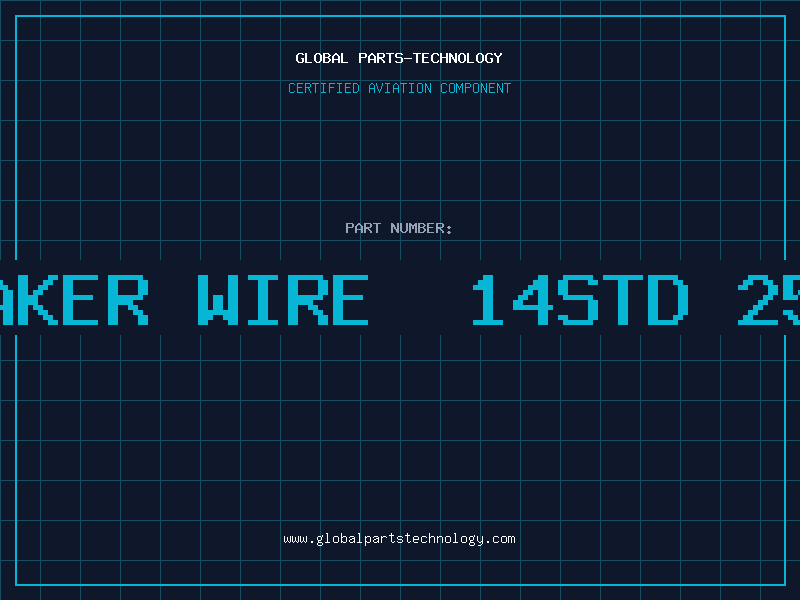Select the word AVIATION in the subtitle

(400, 88)
